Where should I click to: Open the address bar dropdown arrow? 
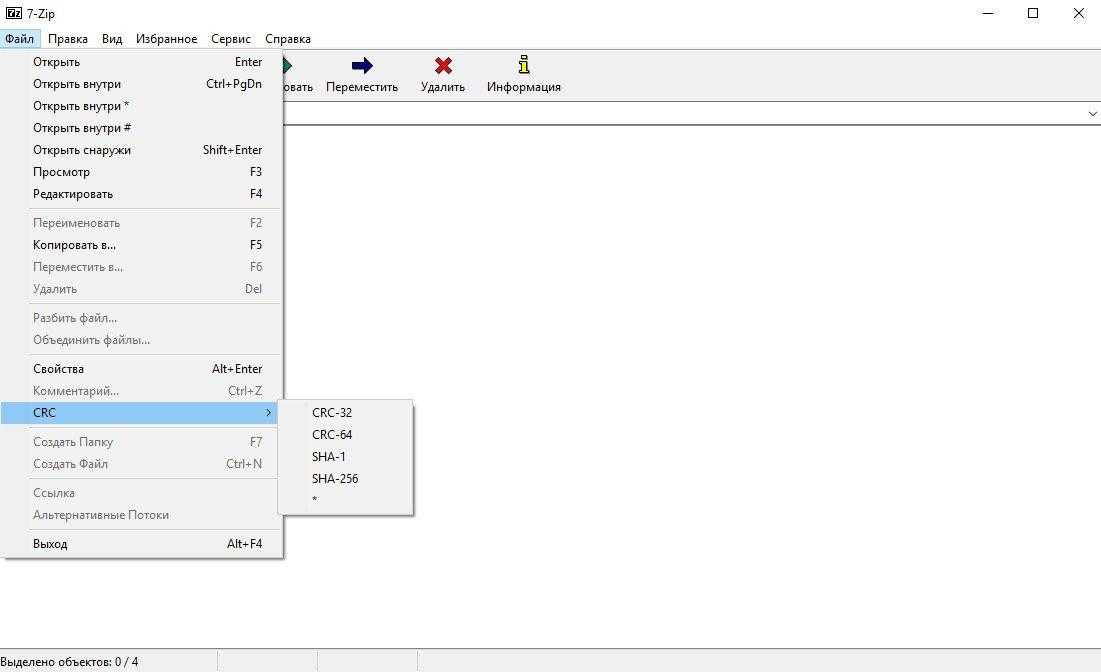tap(1093, 114)
